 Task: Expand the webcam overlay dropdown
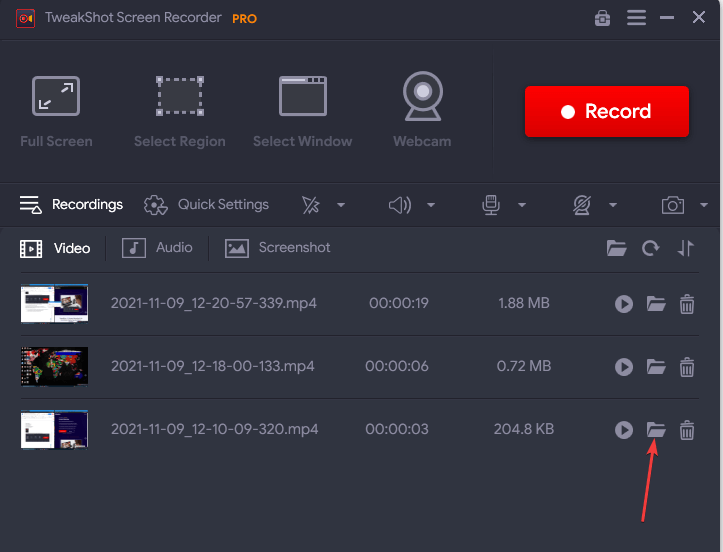(613, 205)
